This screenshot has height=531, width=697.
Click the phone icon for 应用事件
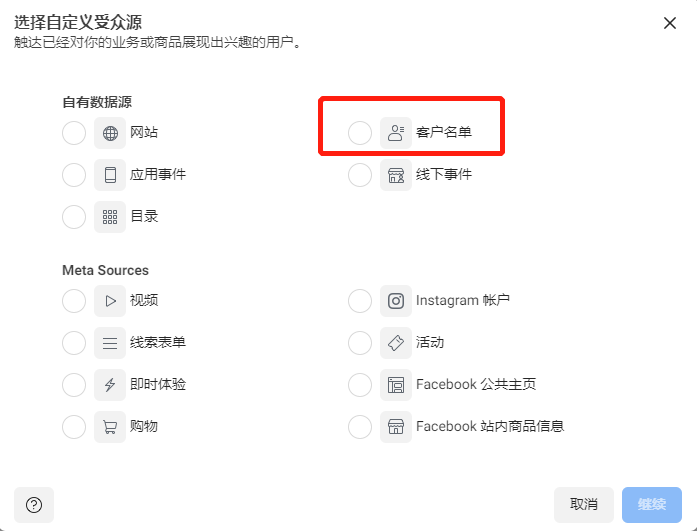coord(110,175)
